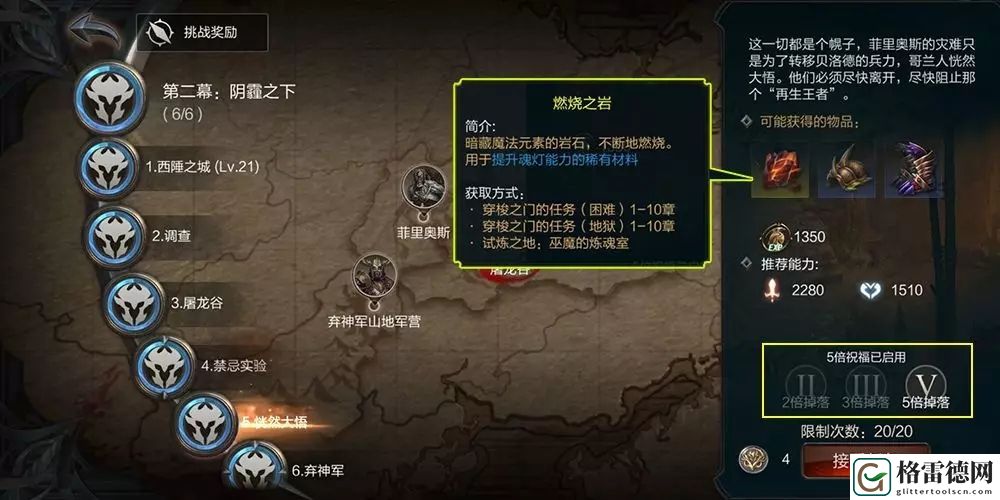Screen dimensions: 1000x500
Task: Open stage 2.调查 in the list
Action: pyautogui.click(x=153, y=237)
